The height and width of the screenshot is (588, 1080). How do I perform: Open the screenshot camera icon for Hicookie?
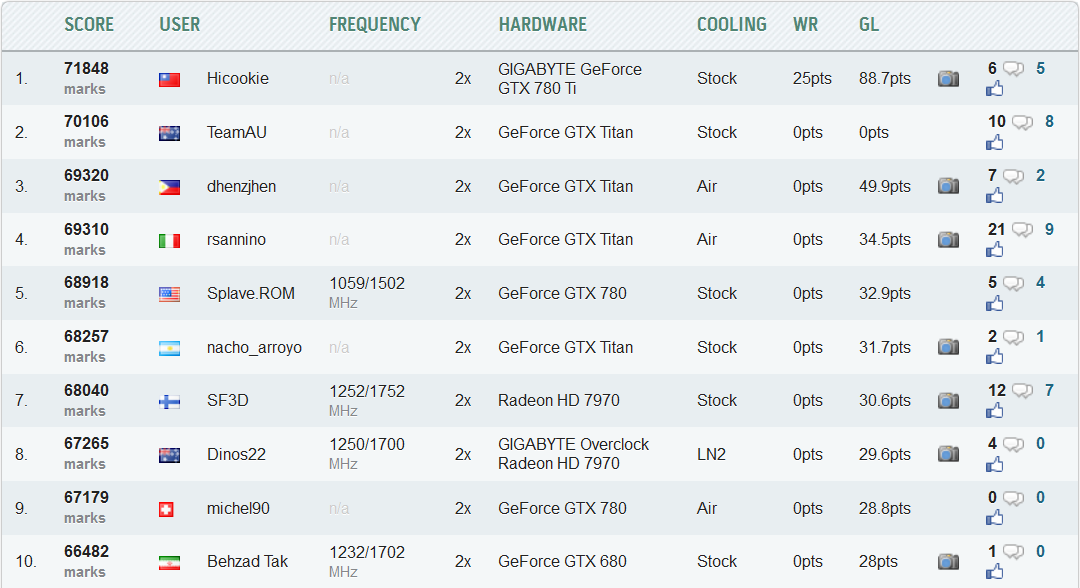(948, 78)
